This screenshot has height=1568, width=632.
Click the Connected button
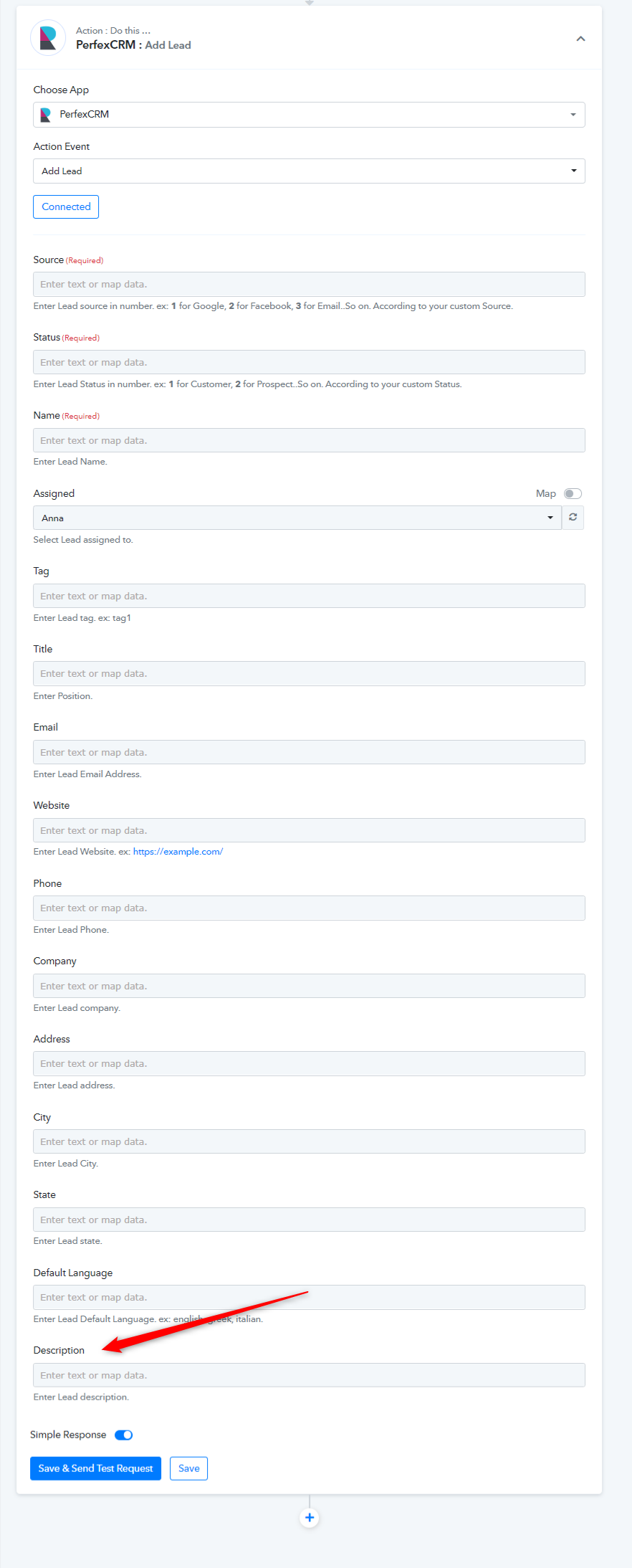point(66,207)
